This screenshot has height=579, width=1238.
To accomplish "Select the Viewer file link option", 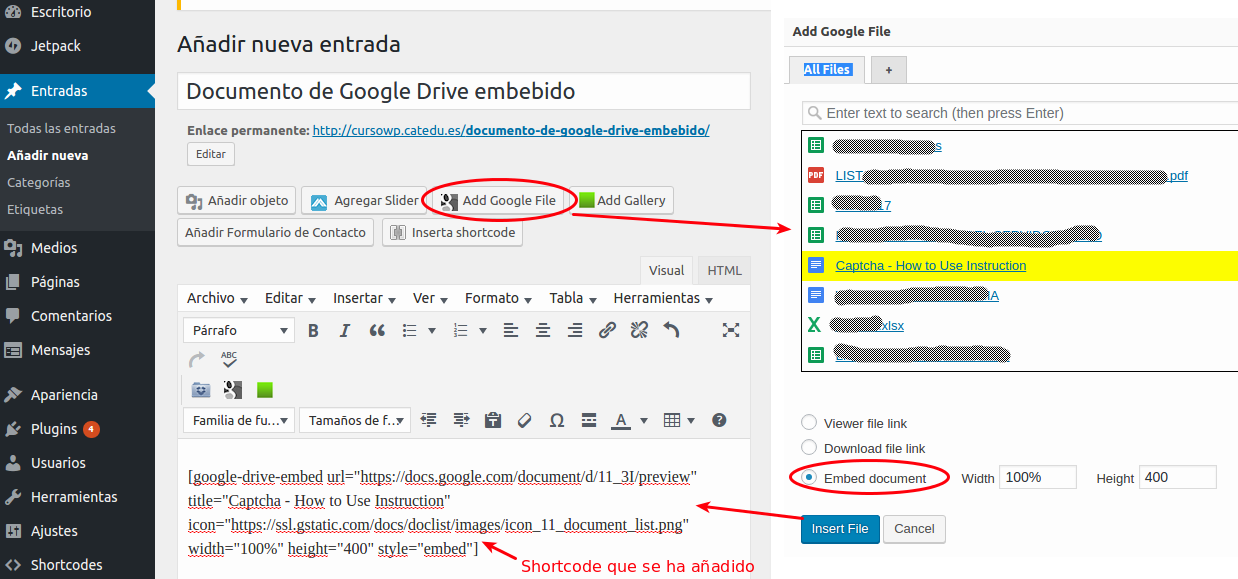I will pos(809,423).
